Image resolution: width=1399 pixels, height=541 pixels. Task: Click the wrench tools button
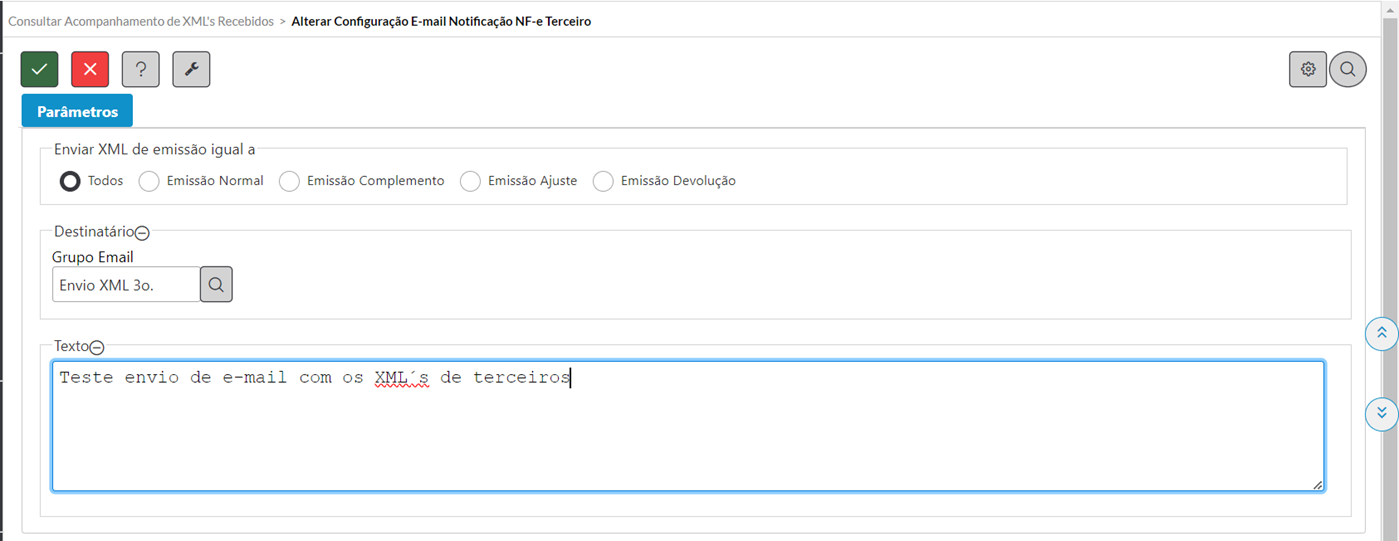[191, 69]
